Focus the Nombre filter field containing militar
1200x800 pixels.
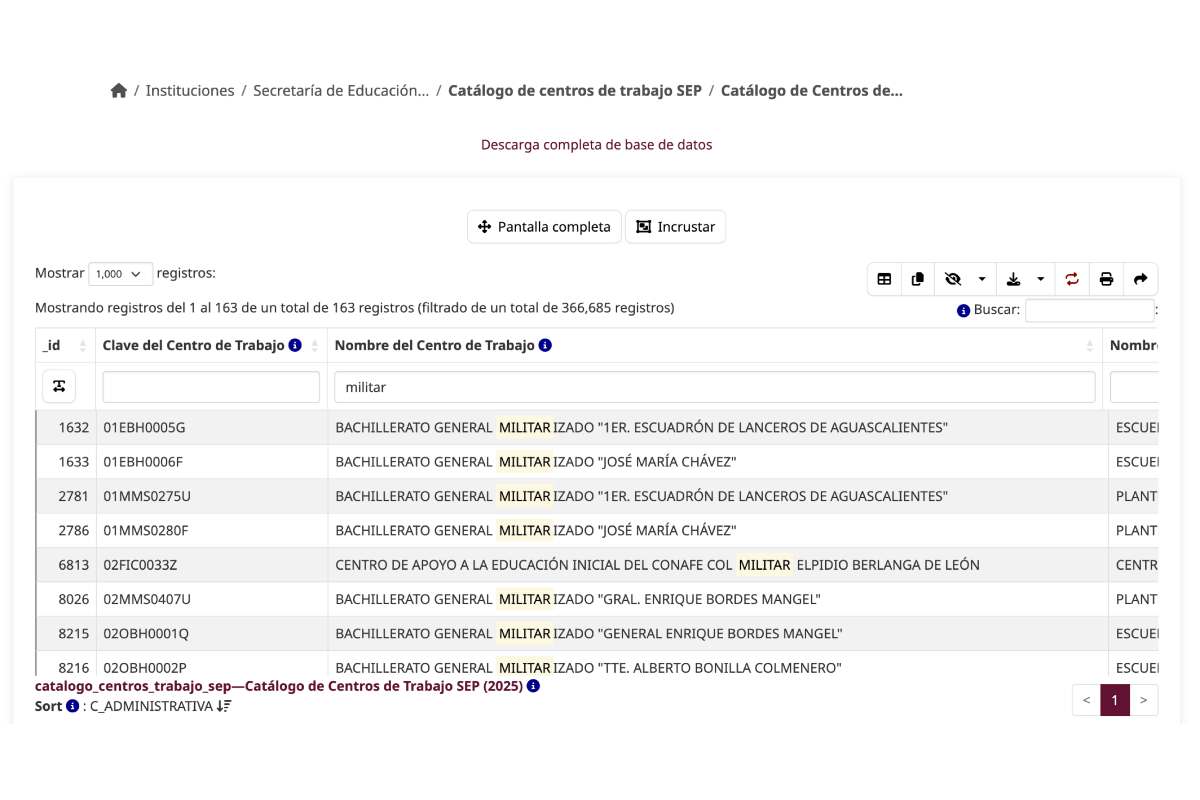pyautogui.click(x=715, y=387)
